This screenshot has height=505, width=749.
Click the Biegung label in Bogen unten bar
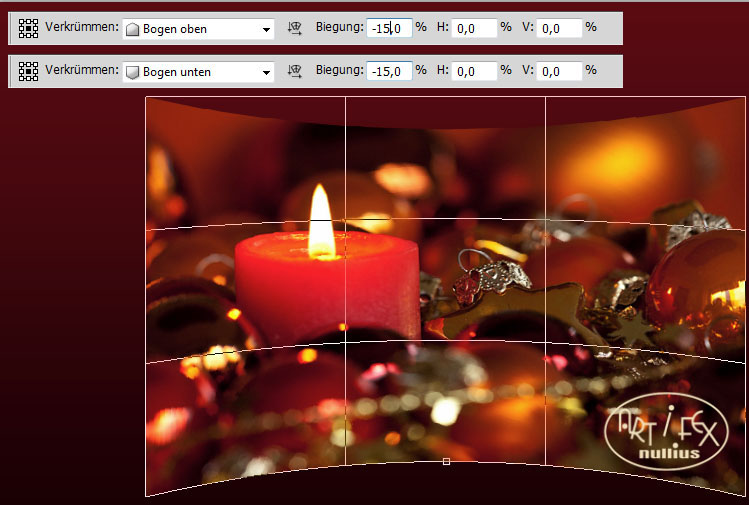pos(340,70)
